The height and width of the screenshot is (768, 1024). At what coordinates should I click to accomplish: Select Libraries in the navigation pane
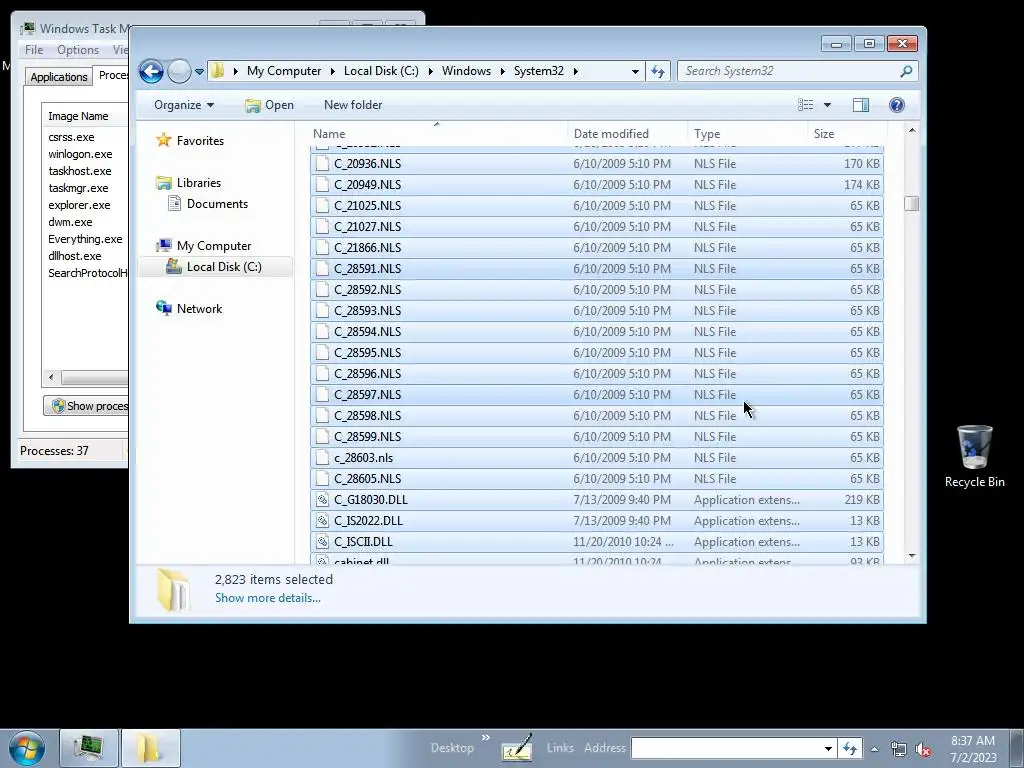(x=199, y=183)
